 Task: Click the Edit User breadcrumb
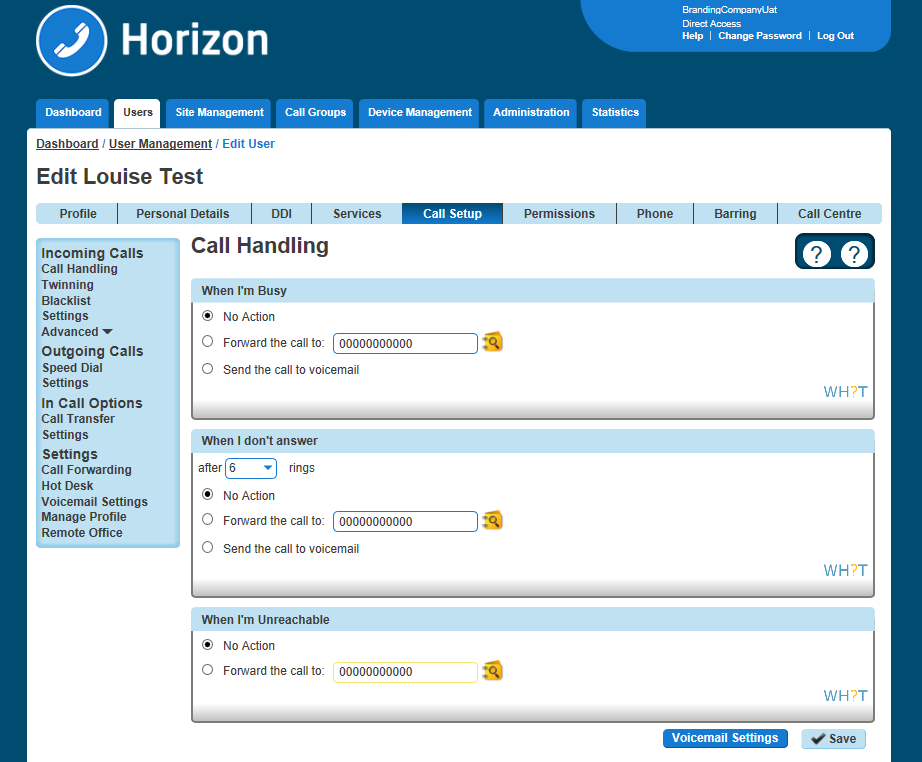tap(248, 144)
